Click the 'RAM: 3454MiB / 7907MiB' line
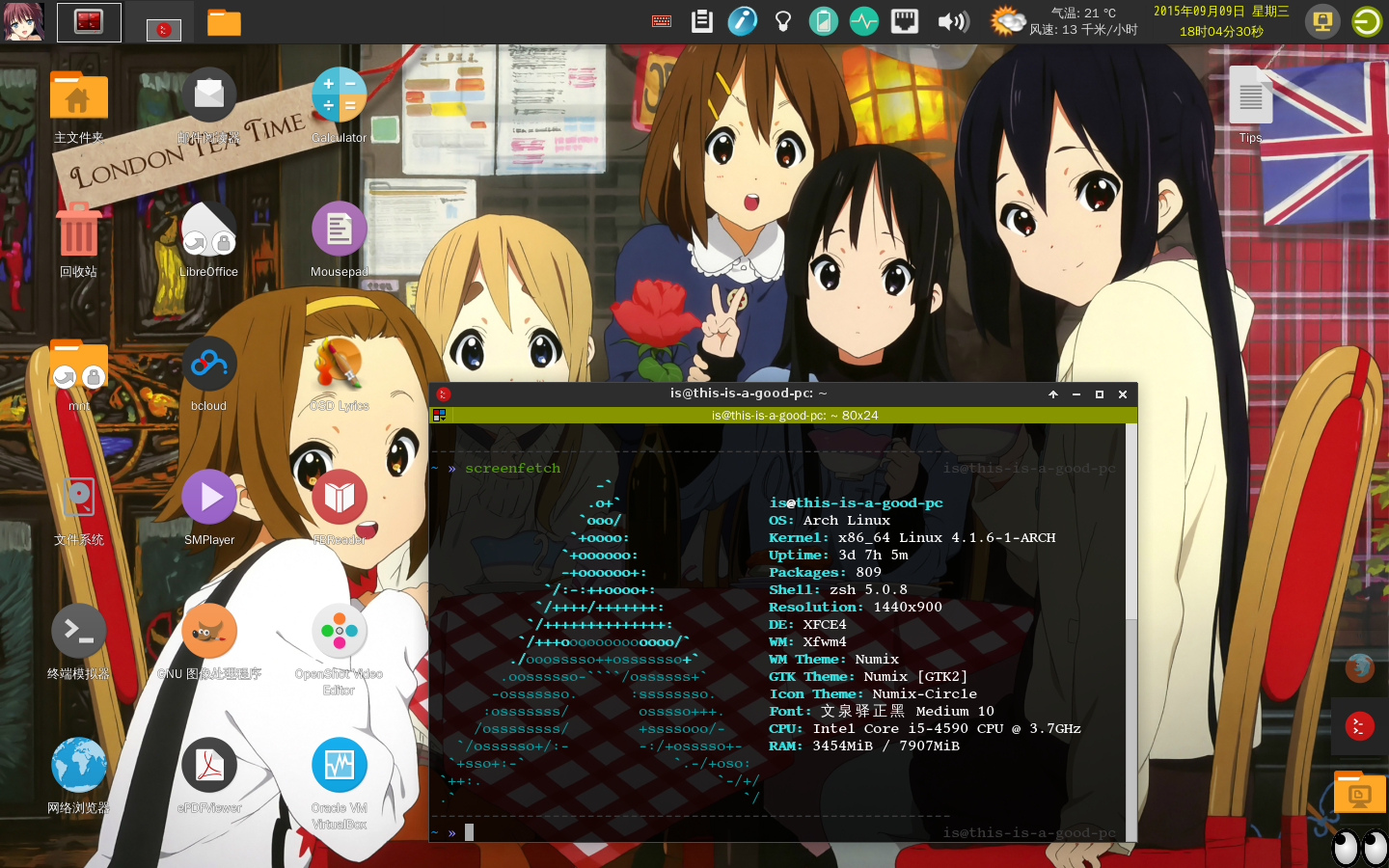The width and height of the screenshot is (1389, 868). click(x=864, y=746)
